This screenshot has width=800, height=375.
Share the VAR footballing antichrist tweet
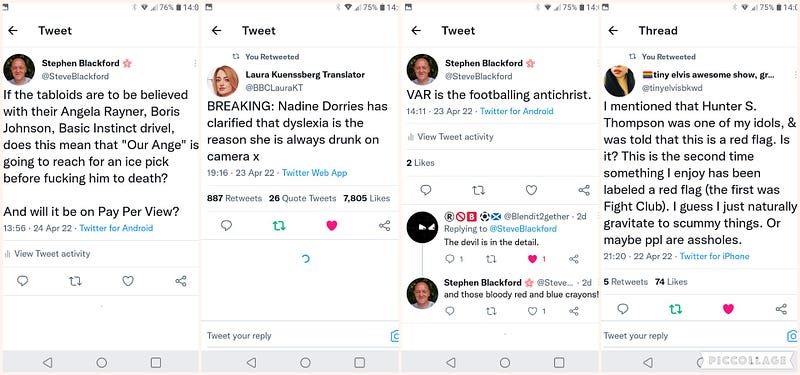tap(584, 190)
